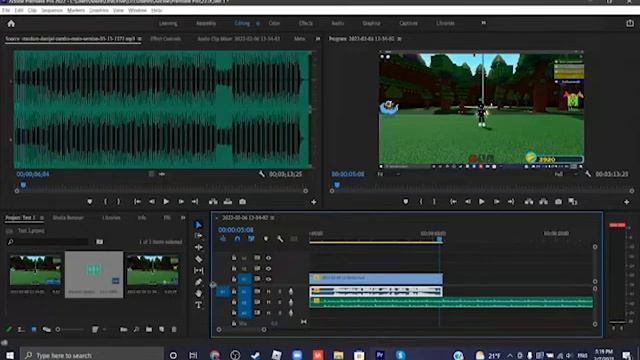
Task: Select the Hand tool
Action: pyautogui.click(x=198, y=293)
